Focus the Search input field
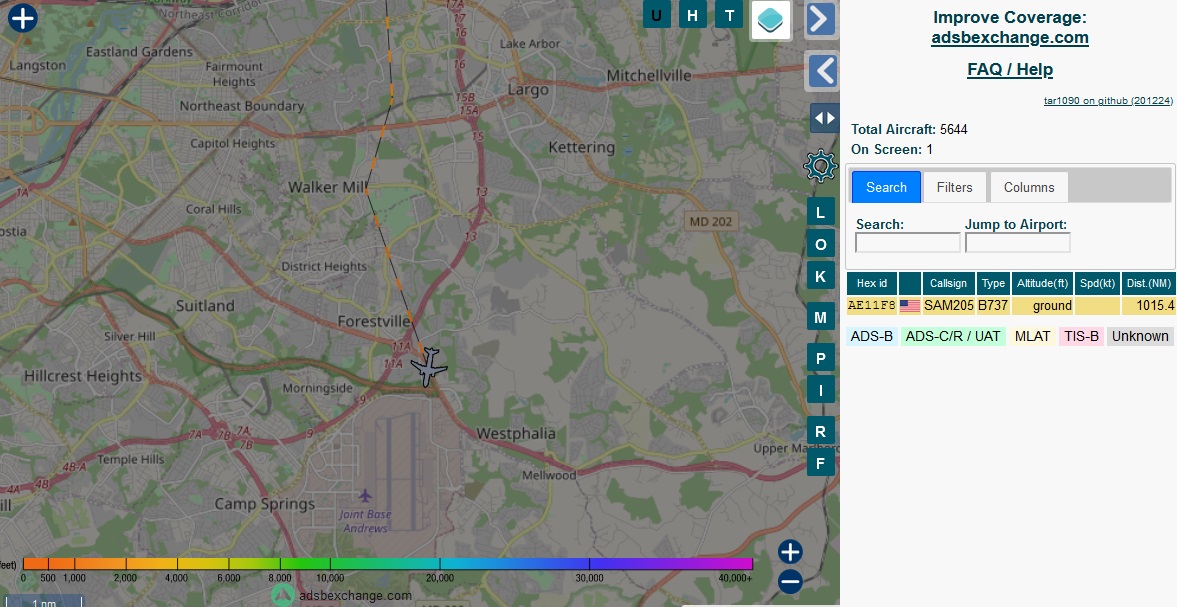Viewport: 1177px width, 607px height. (x=908, y=242)
